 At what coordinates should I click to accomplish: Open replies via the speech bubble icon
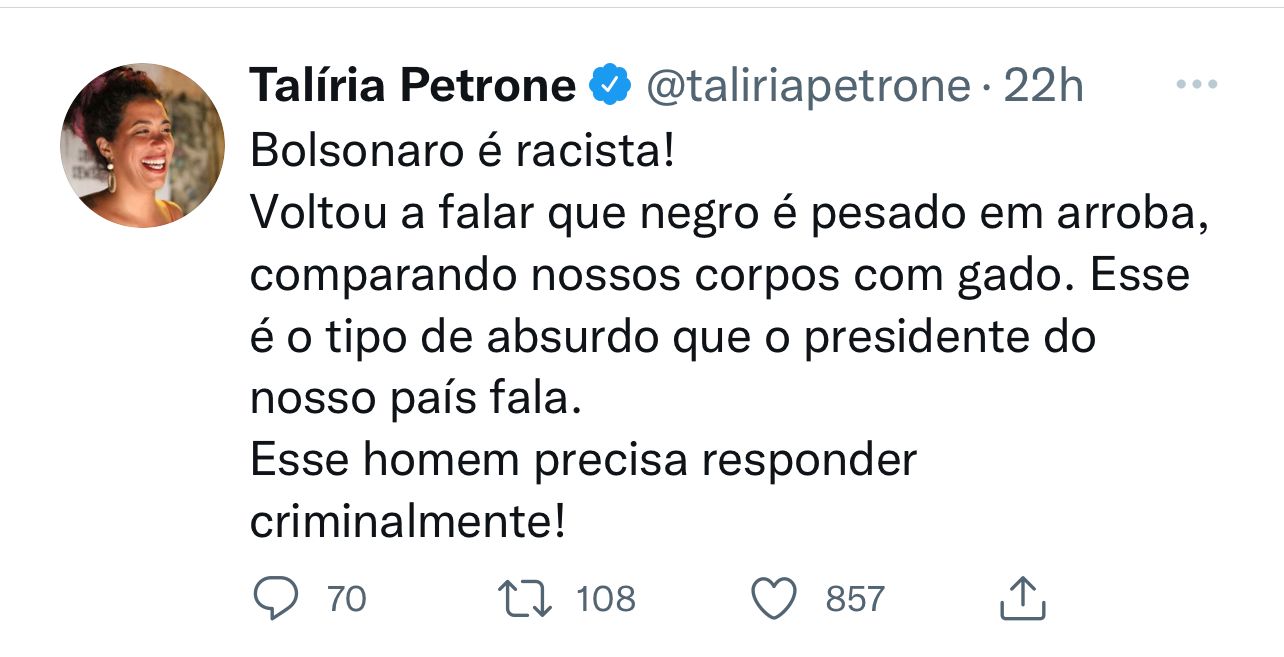coord(275,599)
